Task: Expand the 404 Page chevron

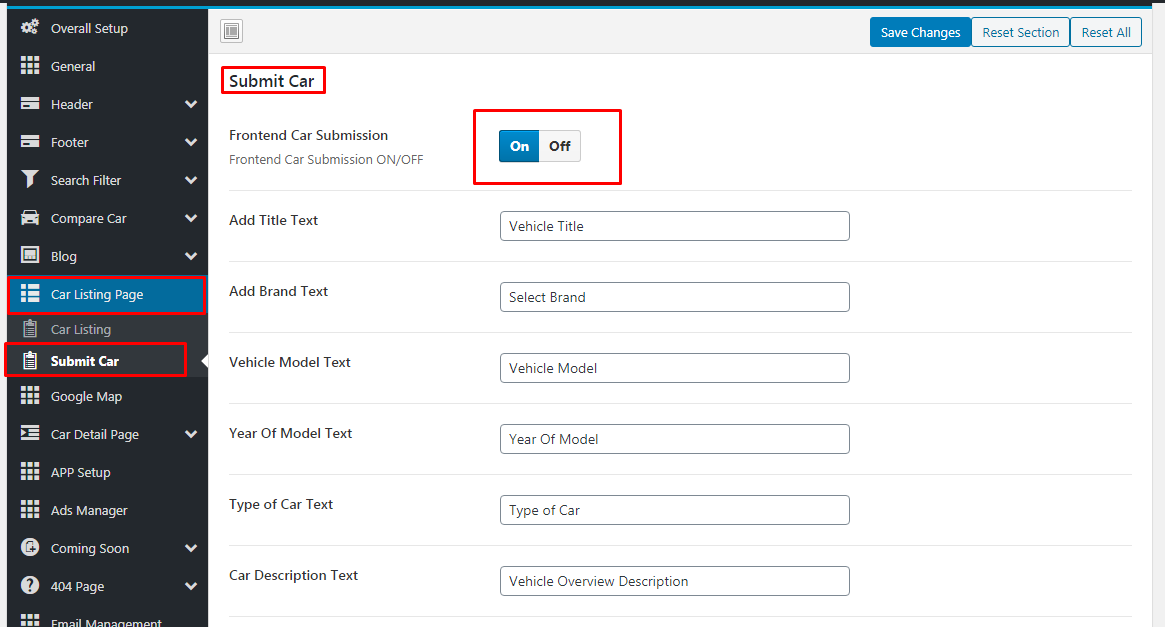Action: [191, 586]
